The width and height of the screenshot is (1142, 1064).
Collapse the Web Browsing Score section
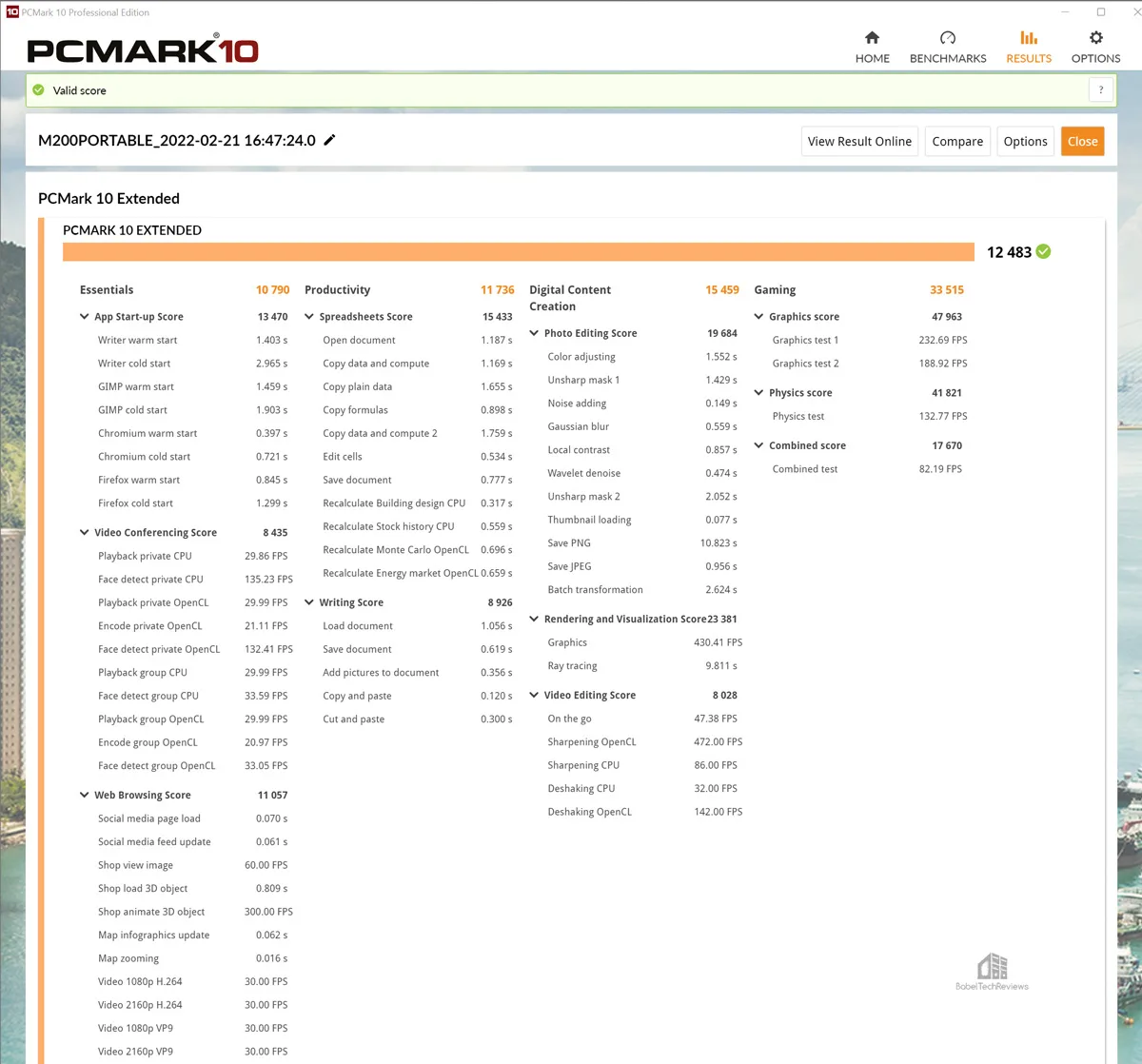click(x=84, y=796)
